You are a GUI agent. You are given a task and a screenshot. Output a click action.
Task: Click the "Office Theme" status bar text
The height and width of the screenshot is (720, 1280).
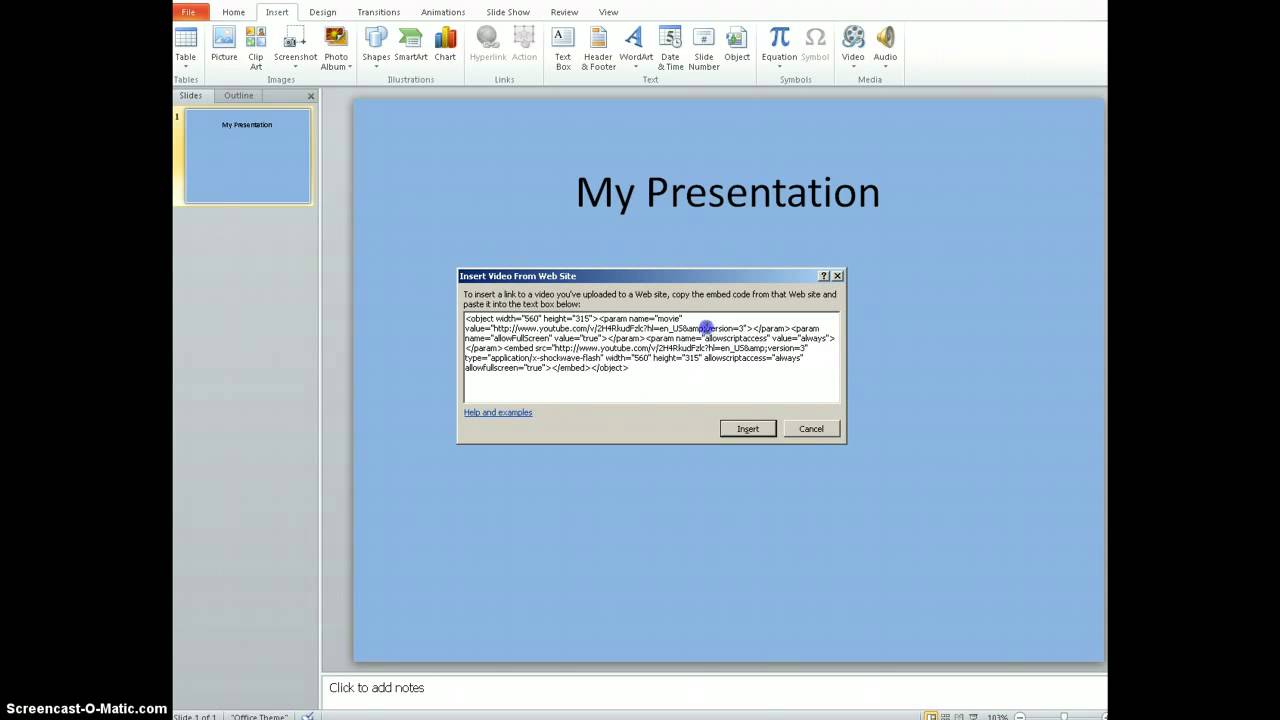pyautogui.click(x=259, y=716)
